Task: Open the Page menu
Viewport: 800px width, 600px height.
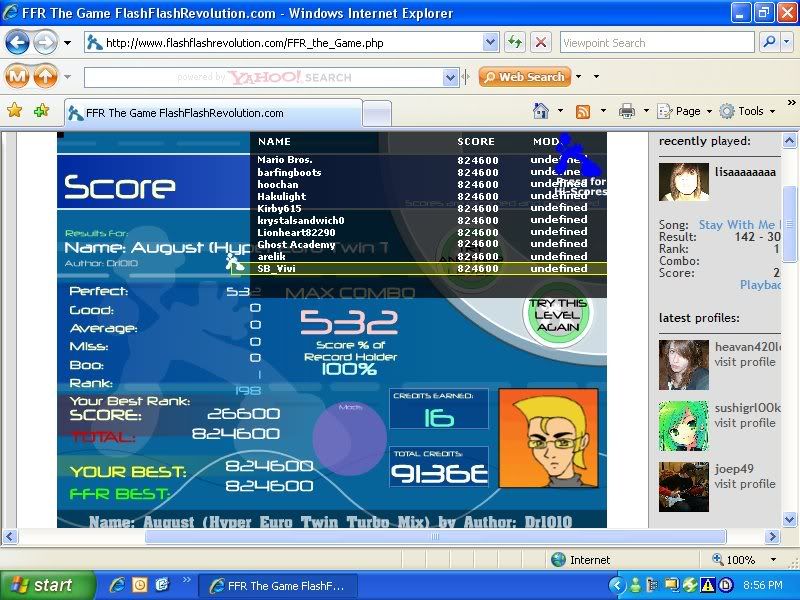Action: pyautogui.click(x=688, y=111)
